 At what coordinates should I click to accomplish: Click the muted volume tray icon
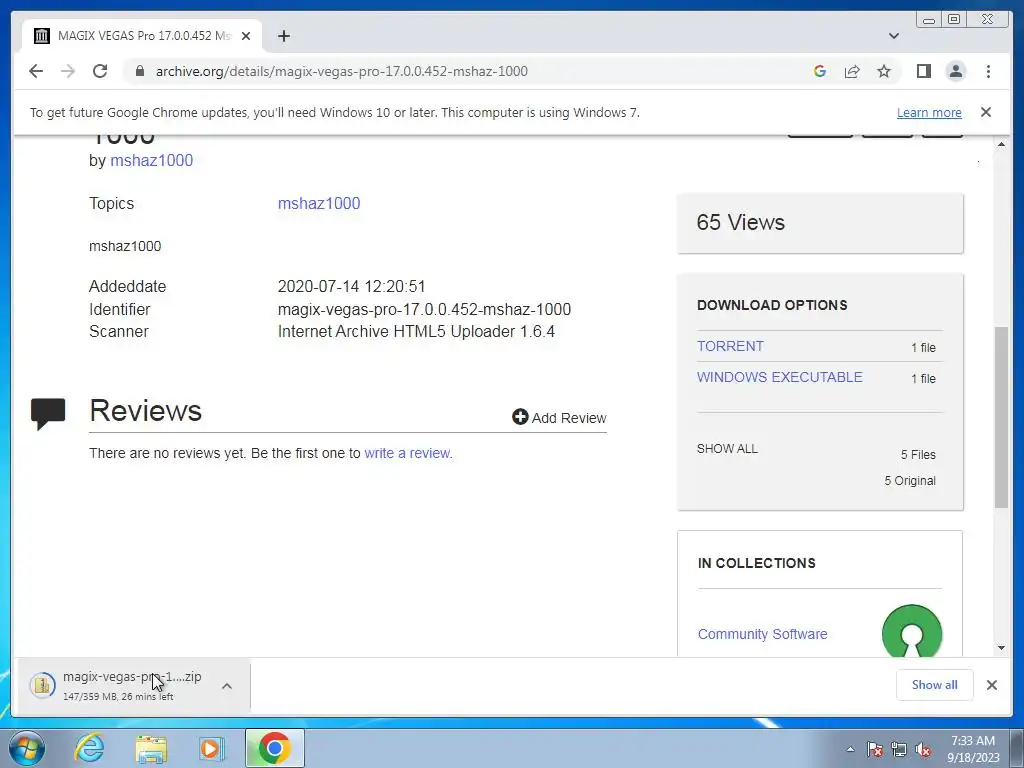click(x=923, y=749)
